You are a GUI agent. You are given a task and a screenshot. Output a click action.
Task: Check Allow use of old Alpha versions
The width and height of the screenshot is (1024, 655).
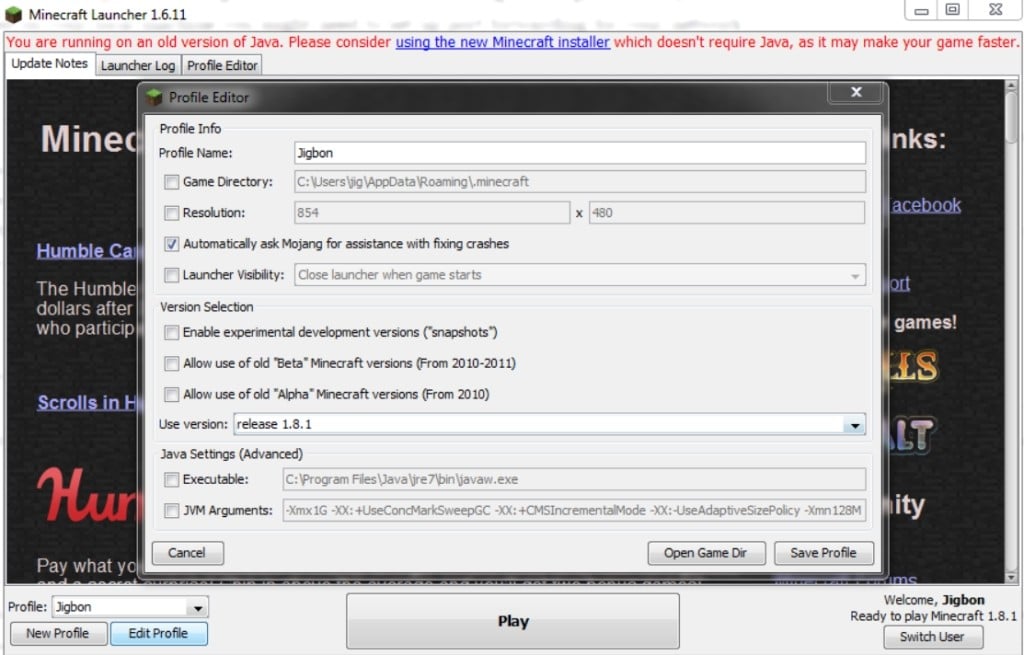click(171, 394)
